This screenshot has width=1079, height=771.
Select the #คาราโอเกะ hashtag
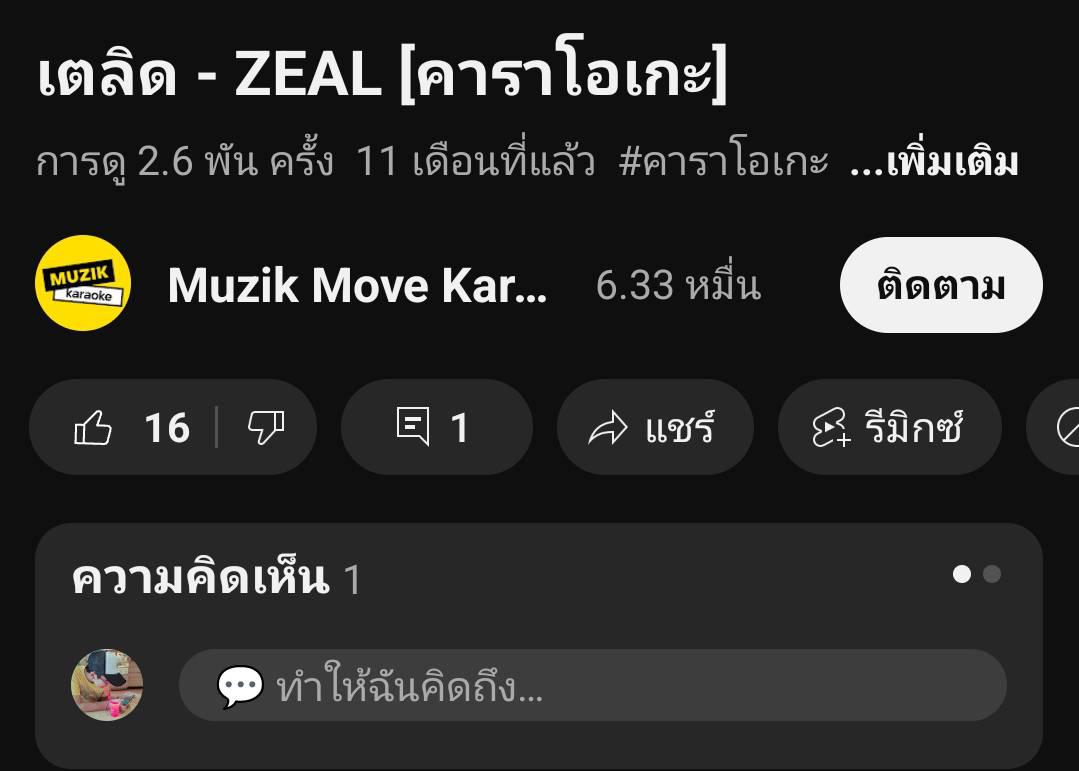click(x=723, y=162)
